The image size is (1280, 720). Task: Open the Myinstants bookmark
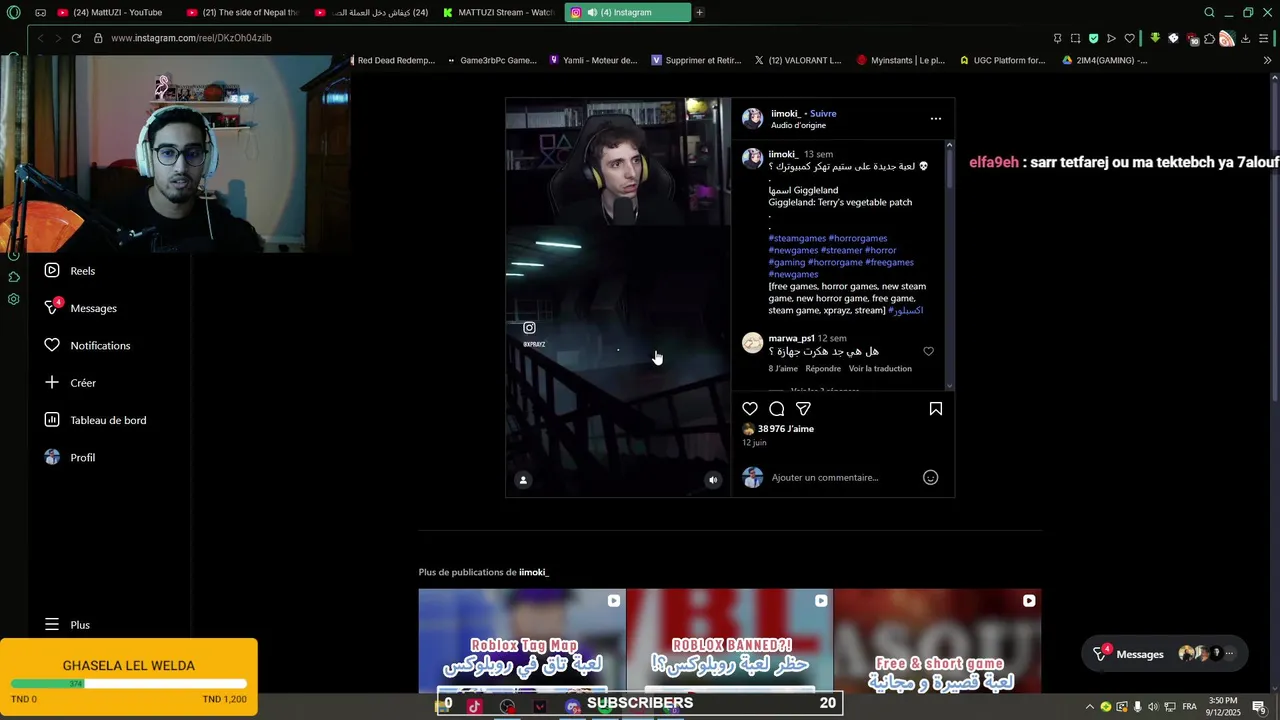coord(901,60)
